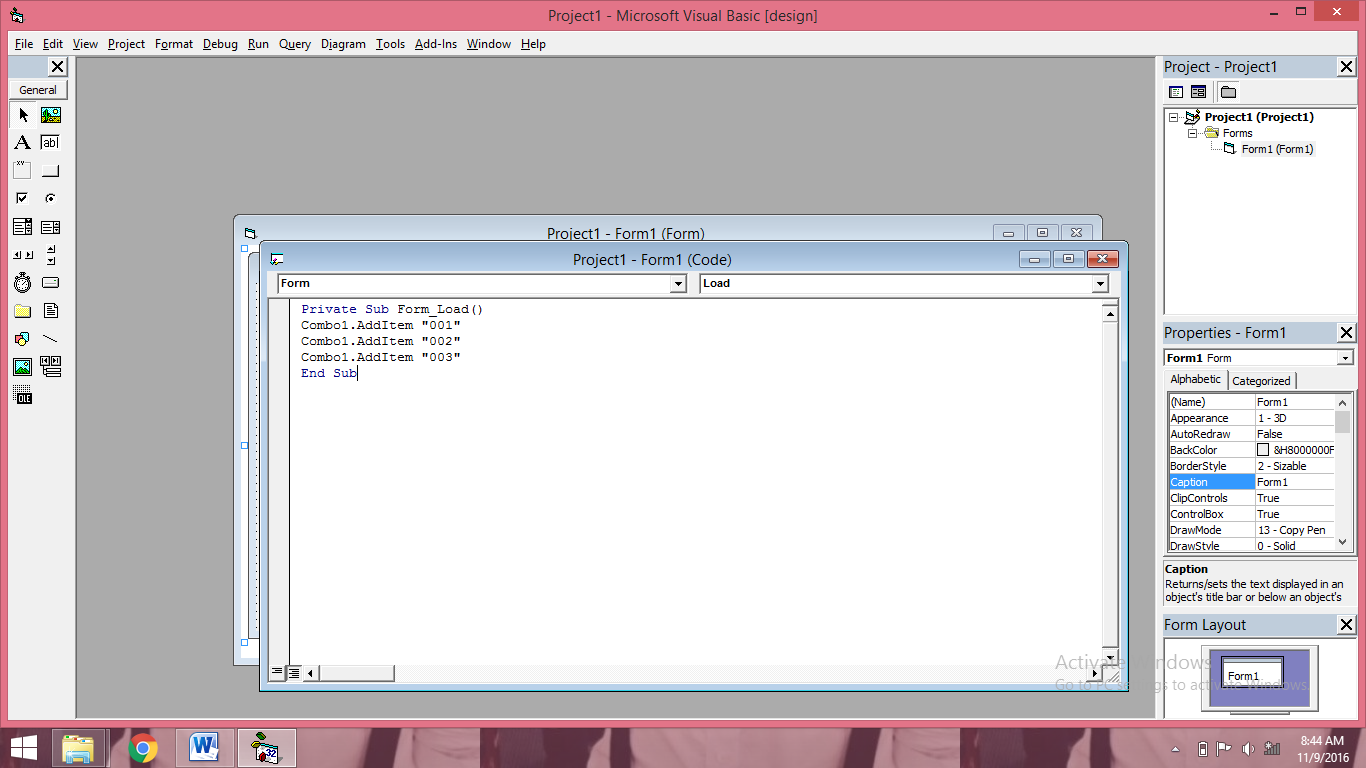Image resolution: width=1366 pixels, height=768 pixels.
Task: Select the DriveListBox control tool
Action: pos(51,283)
